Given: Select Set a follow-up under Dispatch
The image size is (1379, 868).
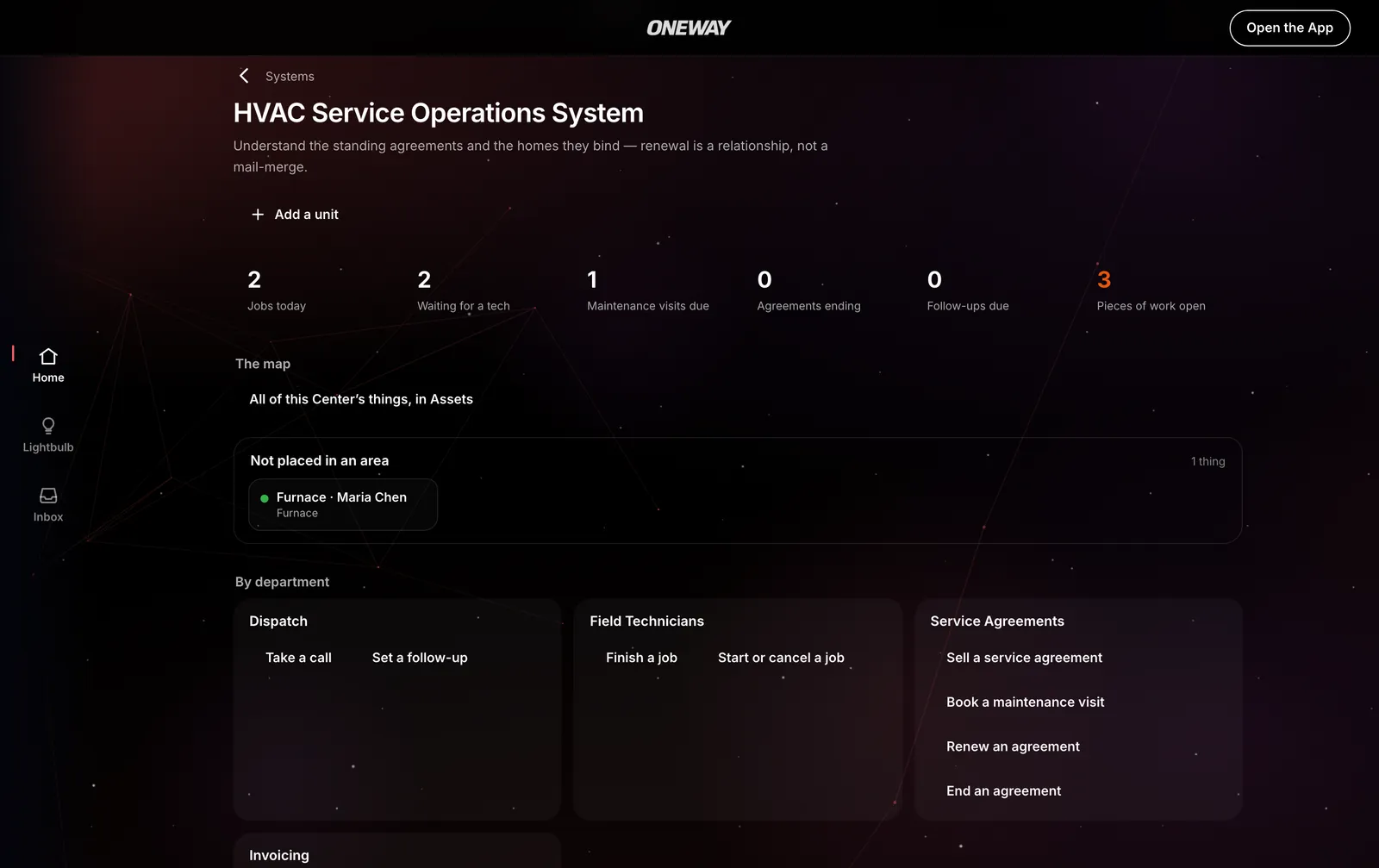Looking at the screenshot, I should pos(420,658).
